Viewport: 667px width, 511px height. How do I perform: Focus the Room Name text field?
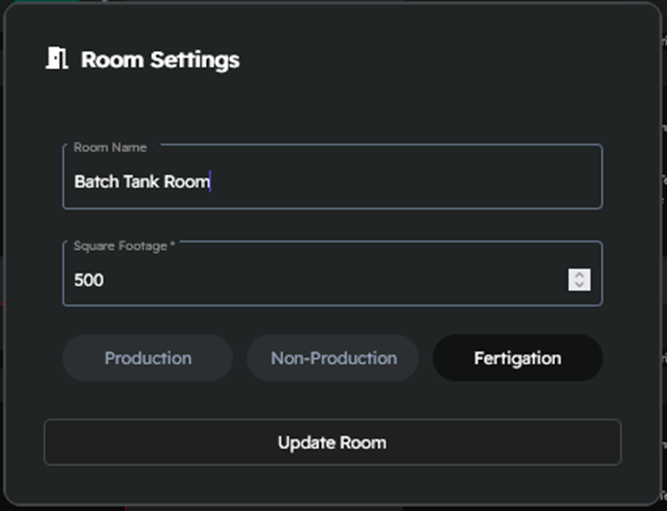pyautogui.click(x=400, y=182)
